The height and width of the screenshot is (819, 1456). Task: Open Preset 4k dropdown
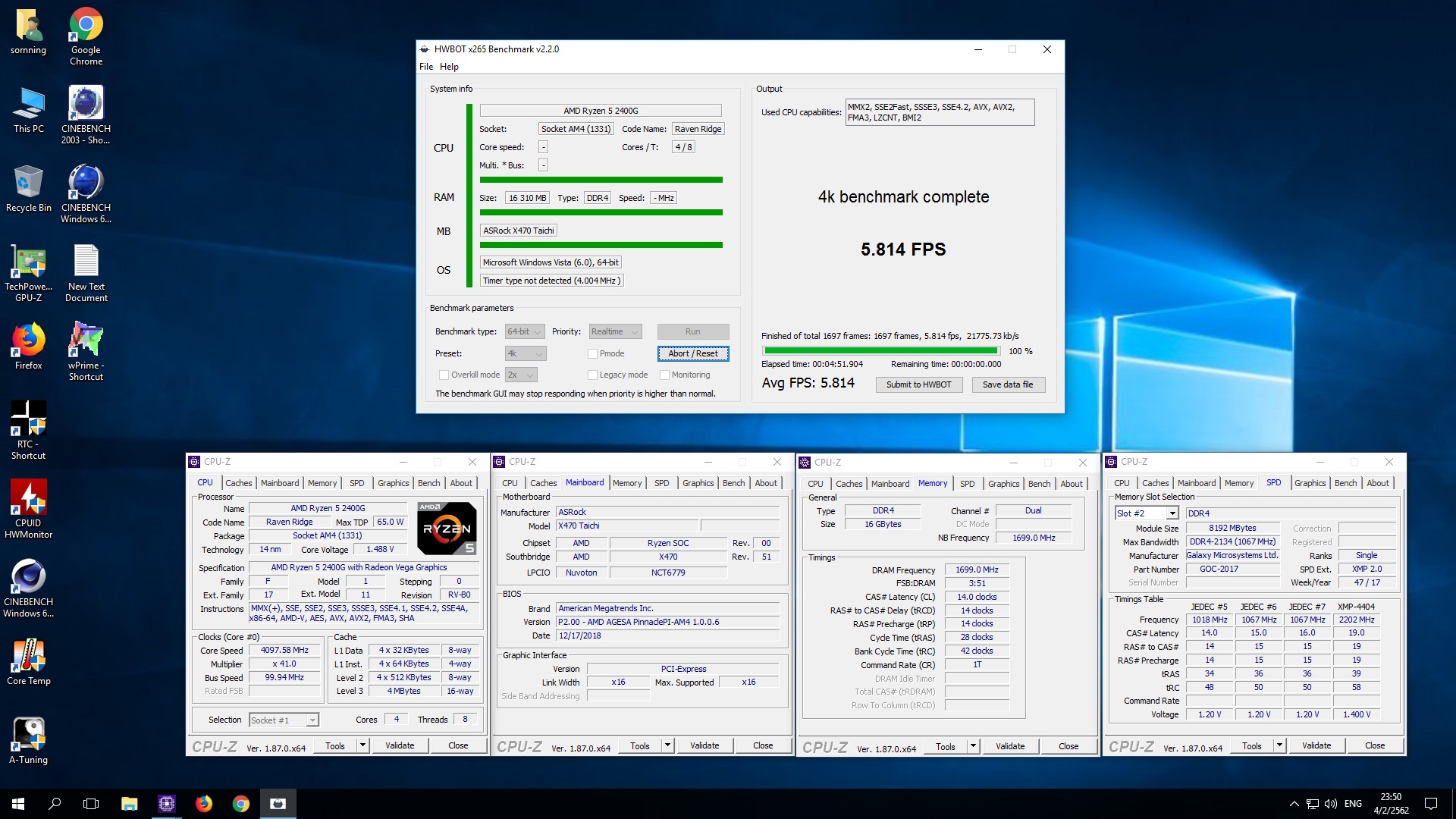525,353
